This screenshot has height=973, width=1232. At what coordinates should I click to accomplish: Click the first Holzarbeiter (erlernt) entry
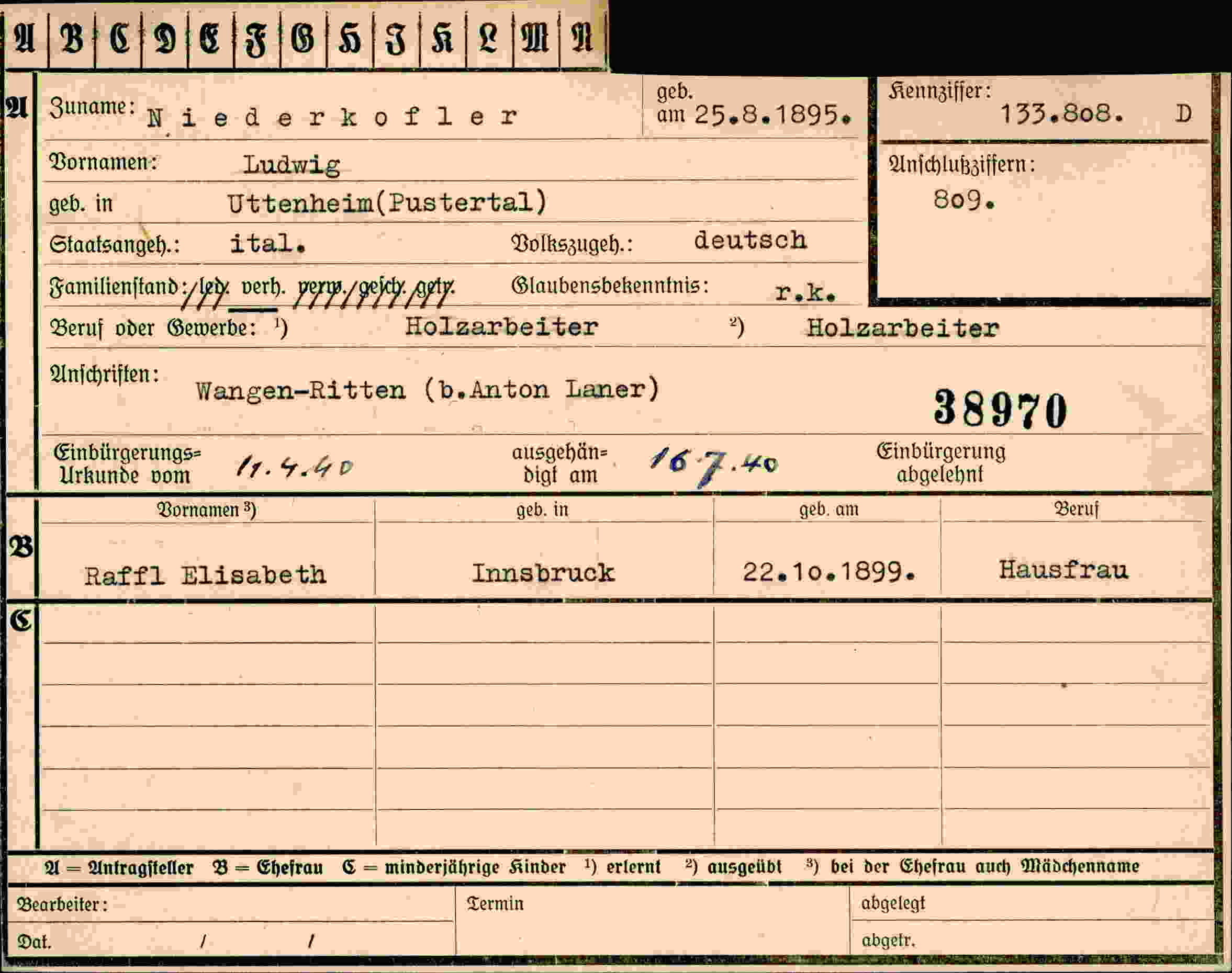502,327
